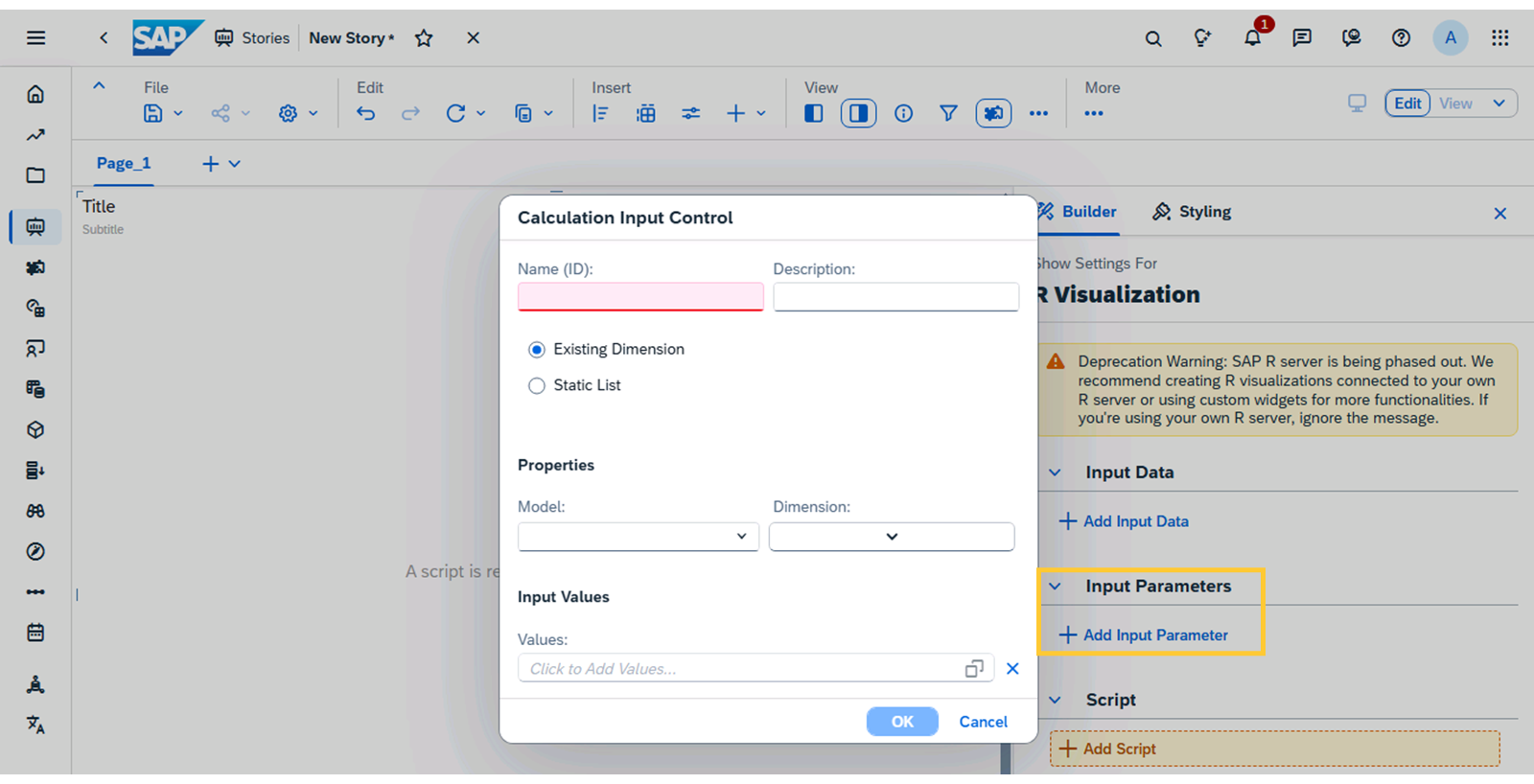Image resolution: width=1534 pixels, height=784 pixels.
Task: Switch to the Builder tab
Action: [1089, 212]
